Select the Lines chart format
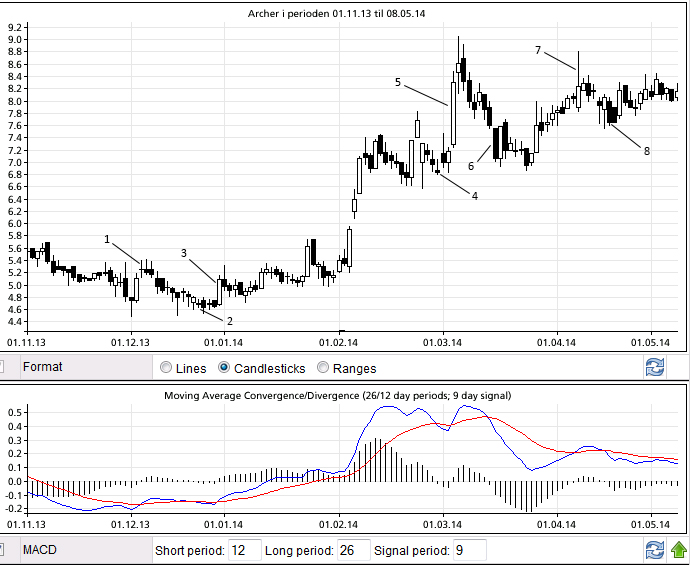This screenshot has height=565, width=690. pyautogui.click(x=166, y=368)
